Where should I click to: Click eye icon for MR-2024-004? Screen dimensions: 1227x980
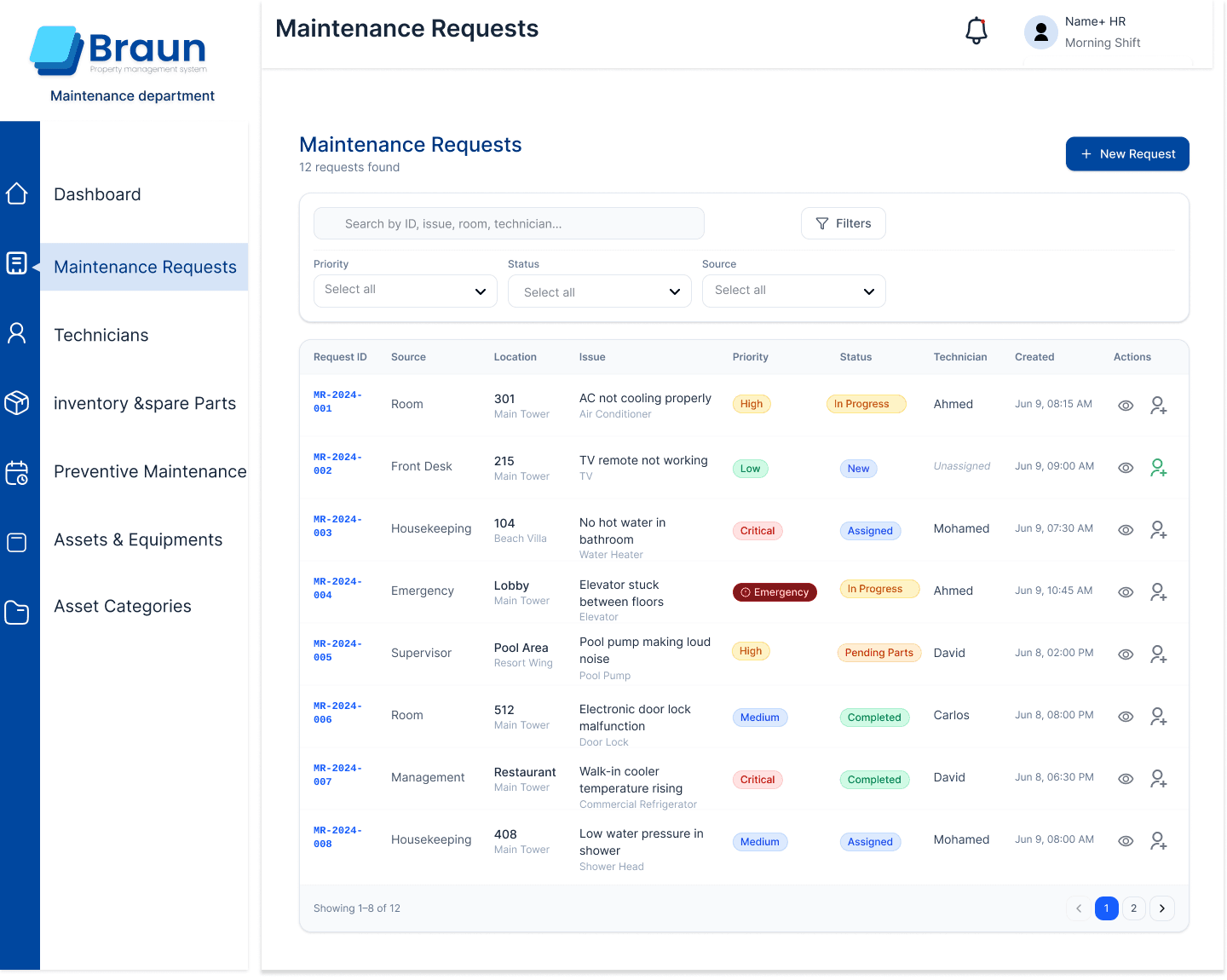[x=1126, y=592]
